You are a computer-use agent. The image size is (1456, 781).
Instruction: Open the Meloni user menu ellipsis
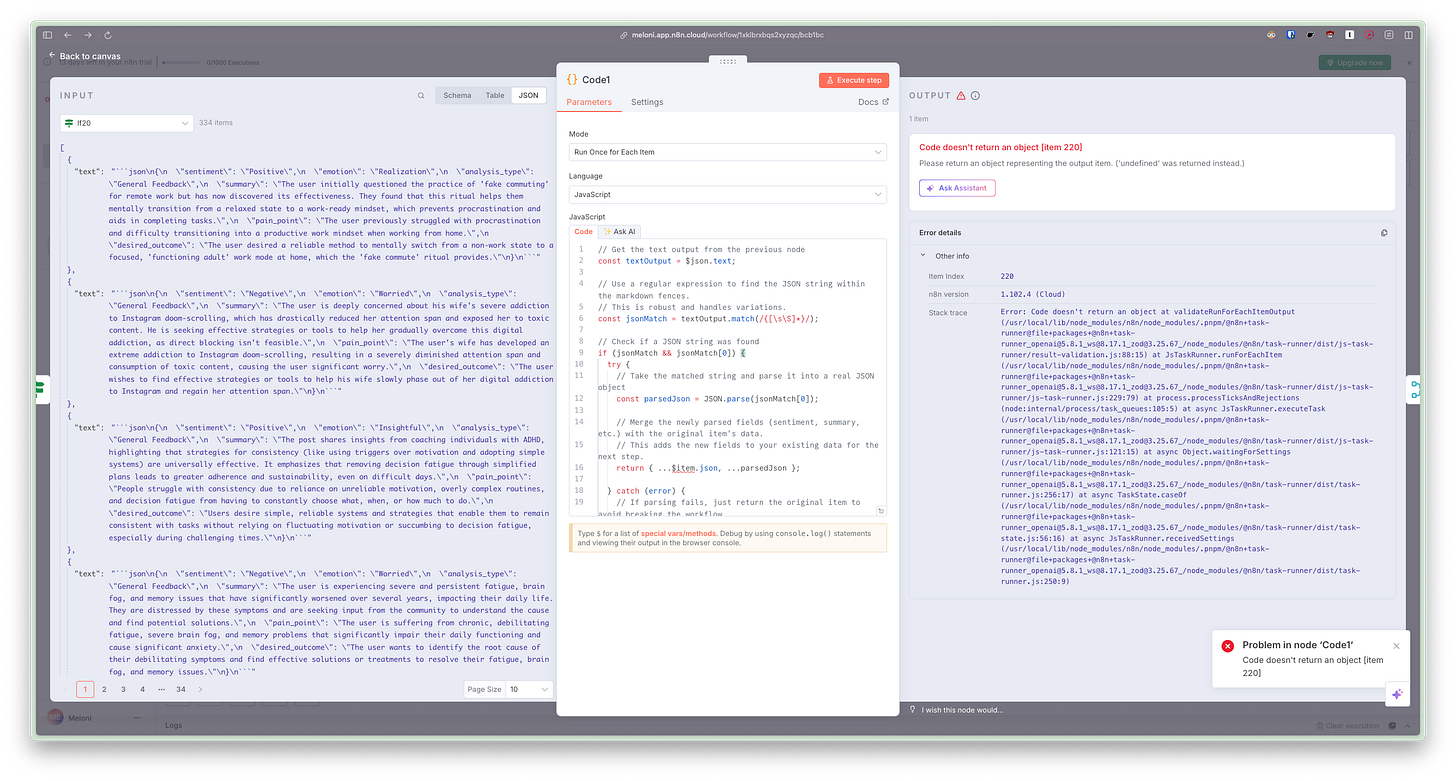tap(137, 717)
